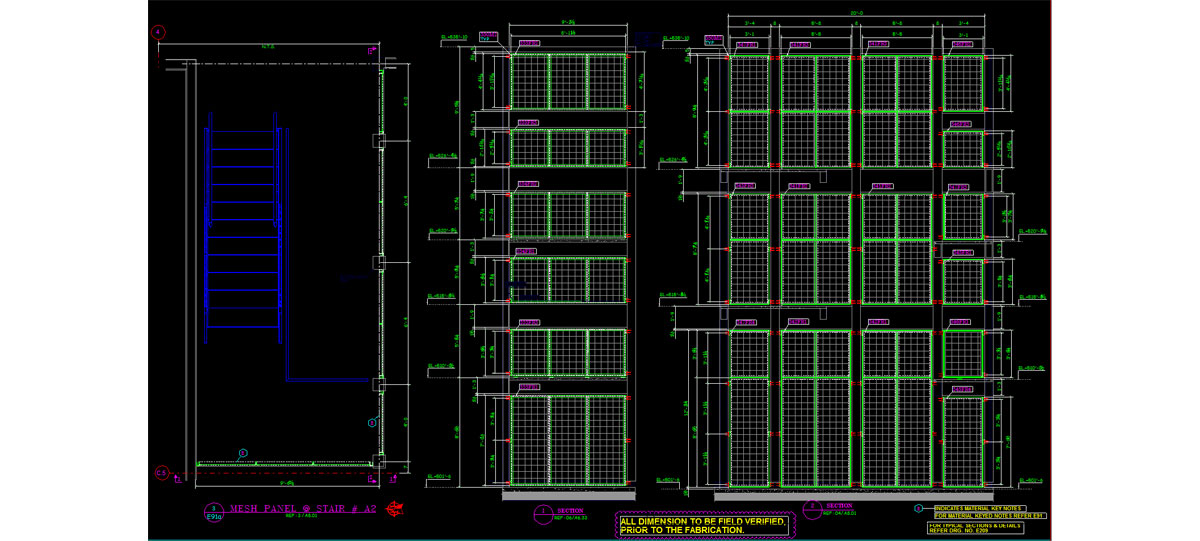Select the red grid bubble labeled A
The height and width of the screenshot is (541, 1200).
[158, 32]
